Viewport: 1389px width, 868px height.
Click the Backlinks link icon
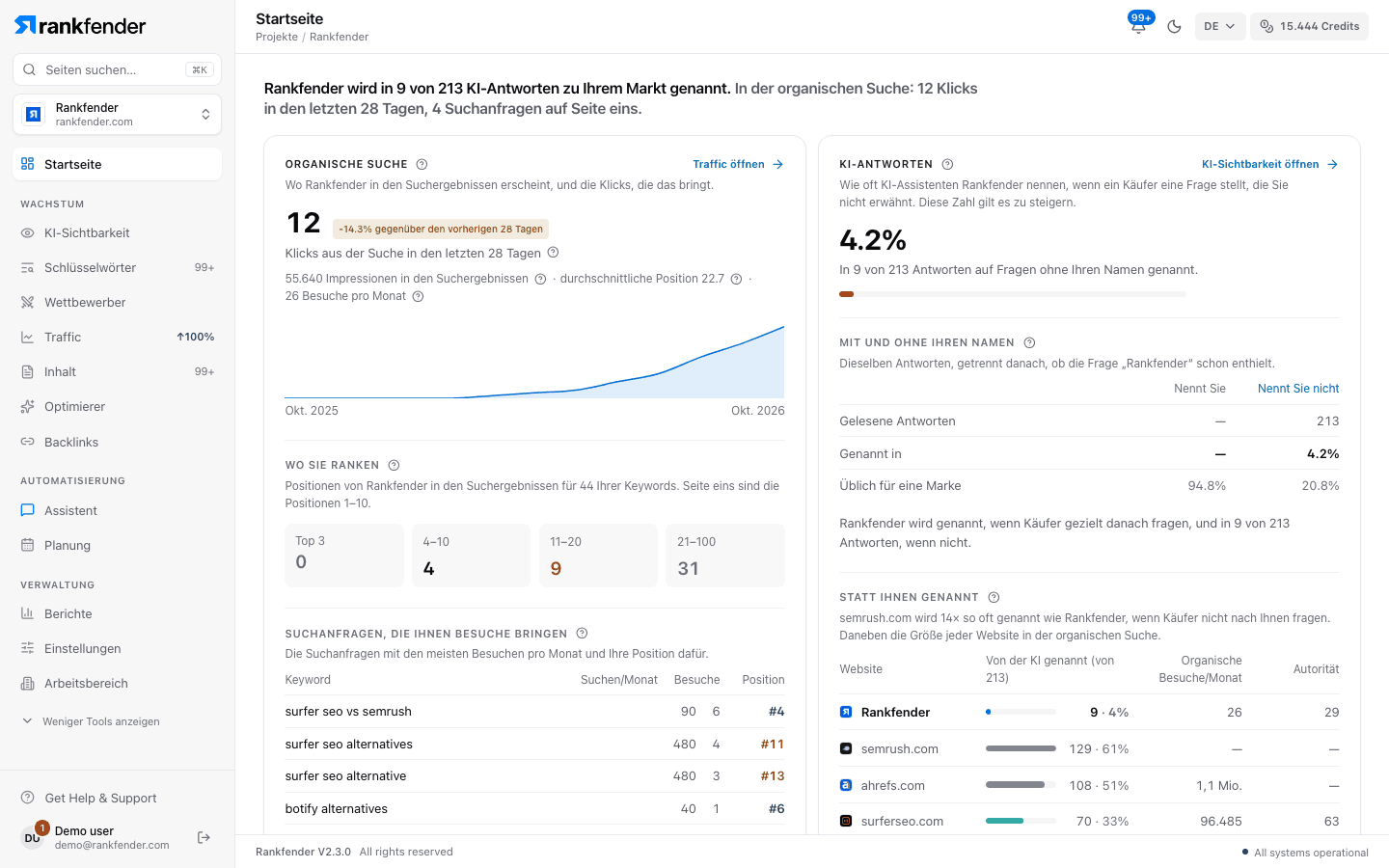27,442
